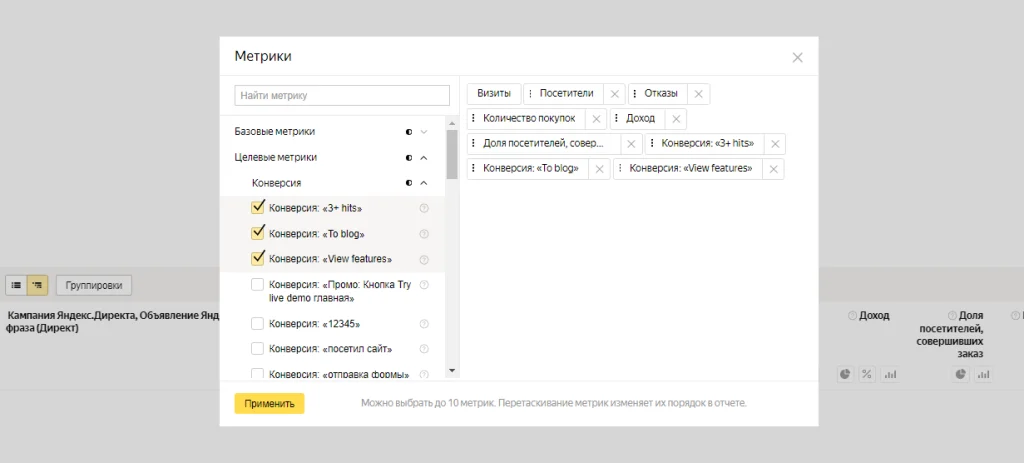Click the metrics list scrollbar down arrow
1024x463 pixels.
click(x=451, y=371)
